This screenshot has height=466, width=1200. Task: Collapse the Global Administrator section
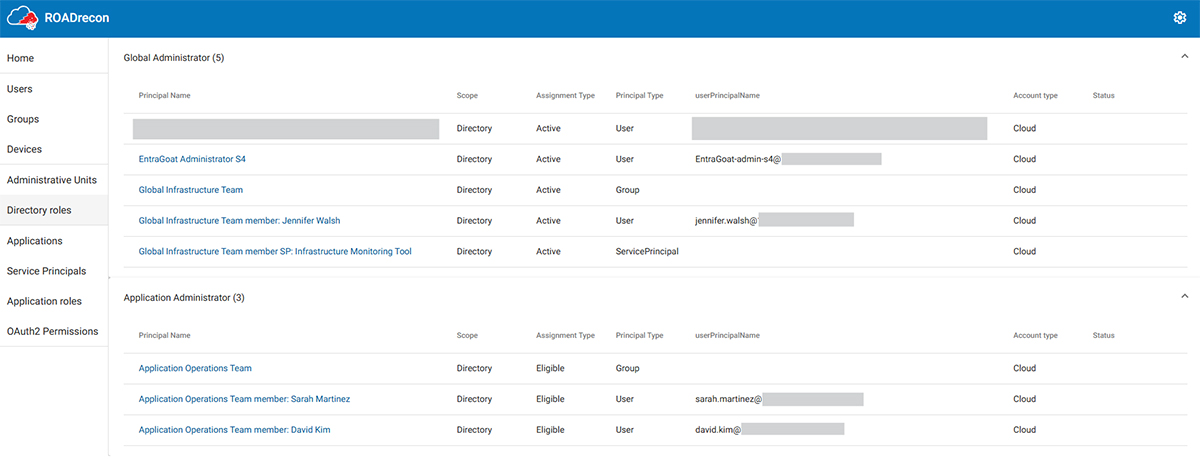click(1184, 58)
